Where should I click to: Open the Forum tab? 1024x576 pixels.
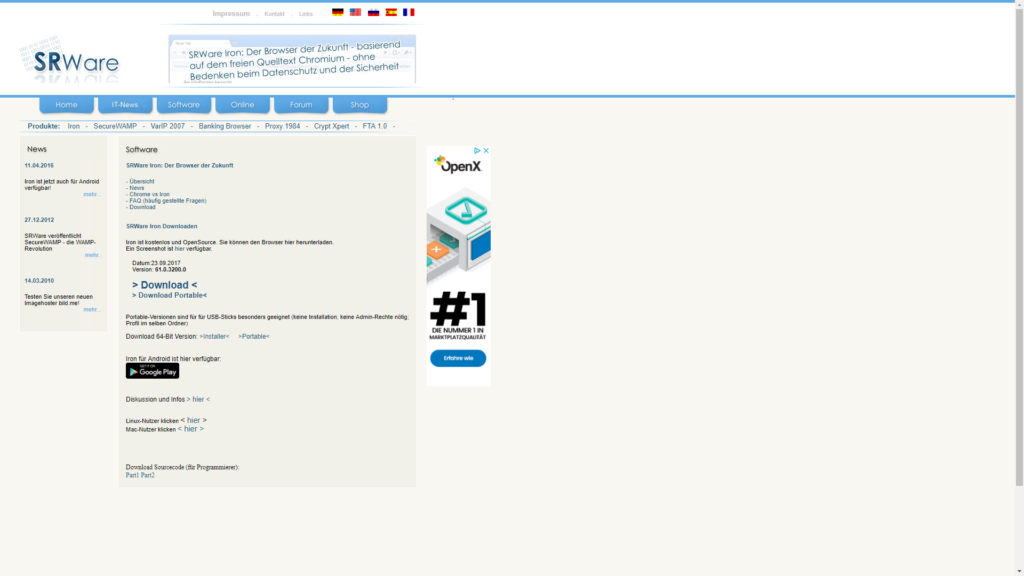click(301, 104)
